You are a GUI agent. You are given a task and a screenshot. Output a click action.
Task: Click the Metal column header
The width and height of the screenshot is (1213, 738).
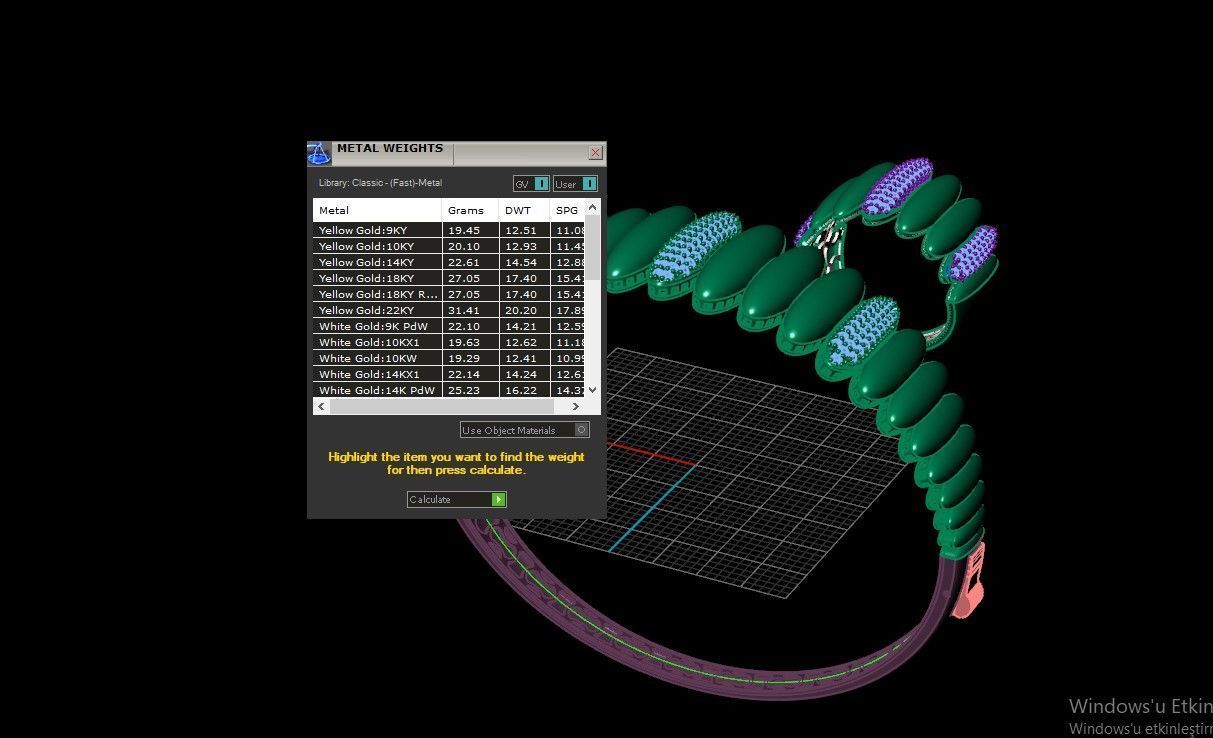(377, 210)
